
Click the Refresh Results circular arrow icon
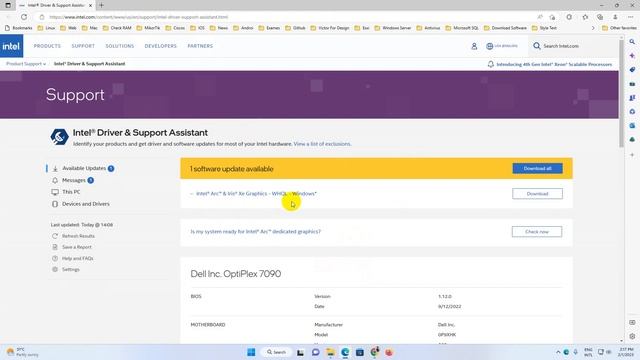pyautogui.click(x=55, y=236)
